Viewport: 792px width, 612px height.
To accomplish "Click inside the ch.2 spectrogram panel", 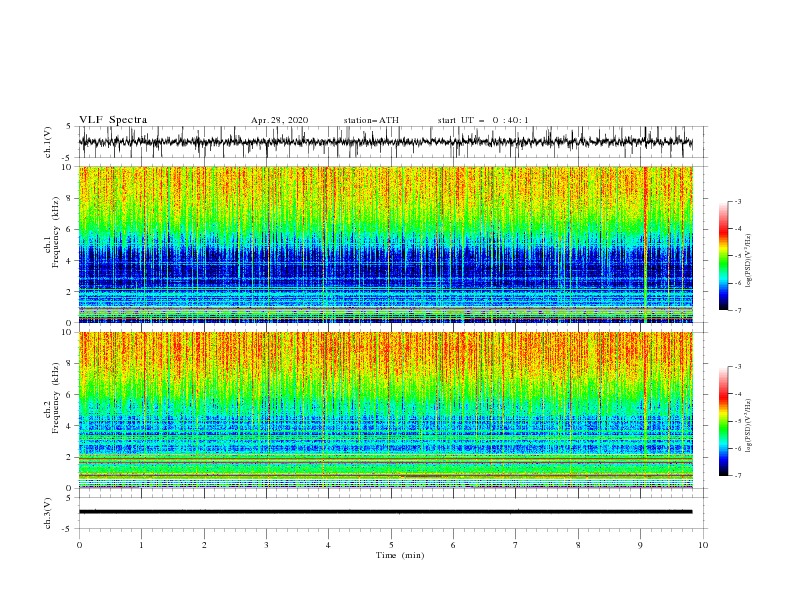I will [x=385, y=410].
